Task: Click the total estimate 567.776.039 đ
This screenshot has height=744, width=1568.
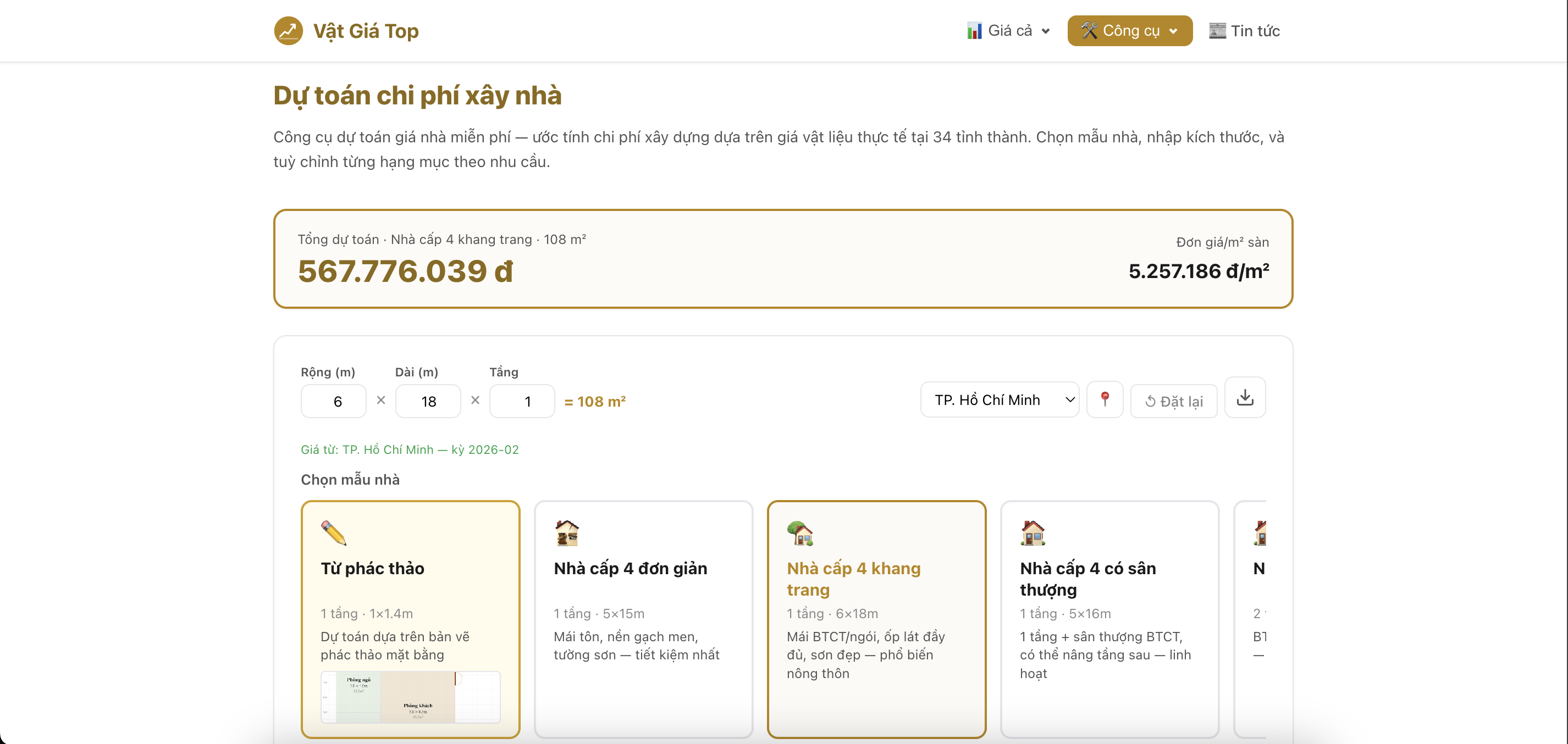Action: coord(405,271)
